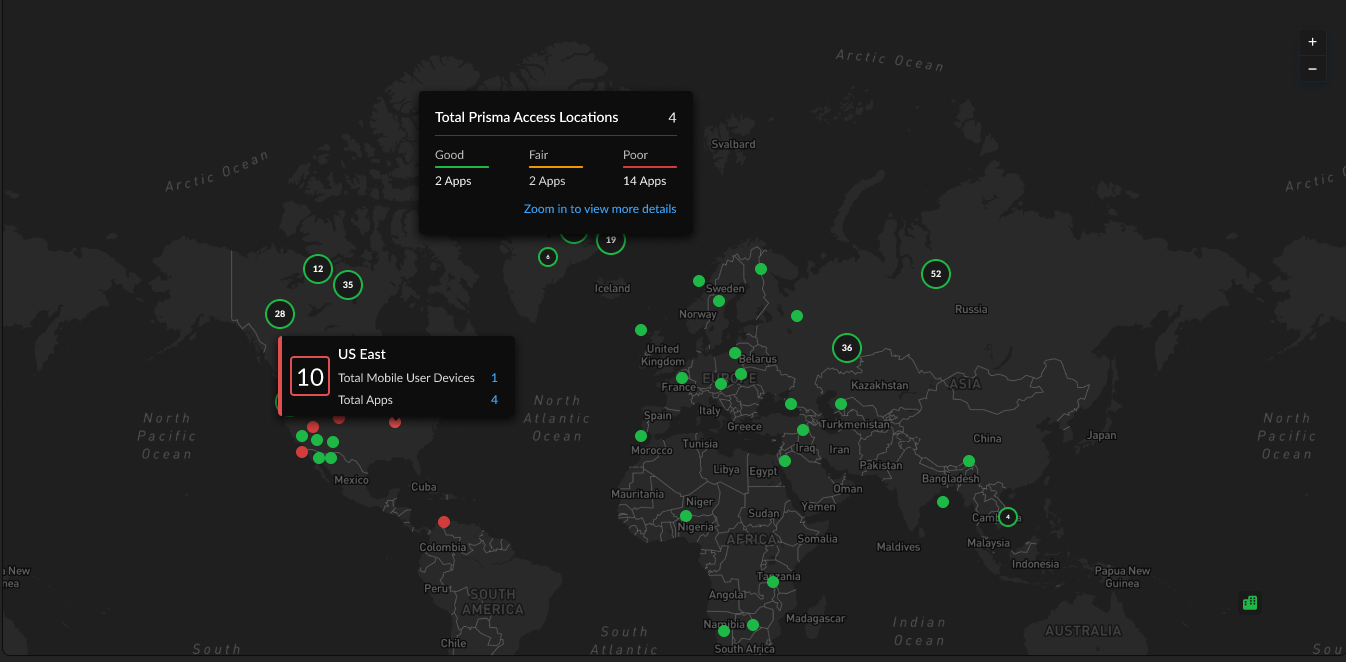Select the cluster marker labeled 4 near Malaysia
Viewport: 1346px width, 662px height.
(1008, 517)
